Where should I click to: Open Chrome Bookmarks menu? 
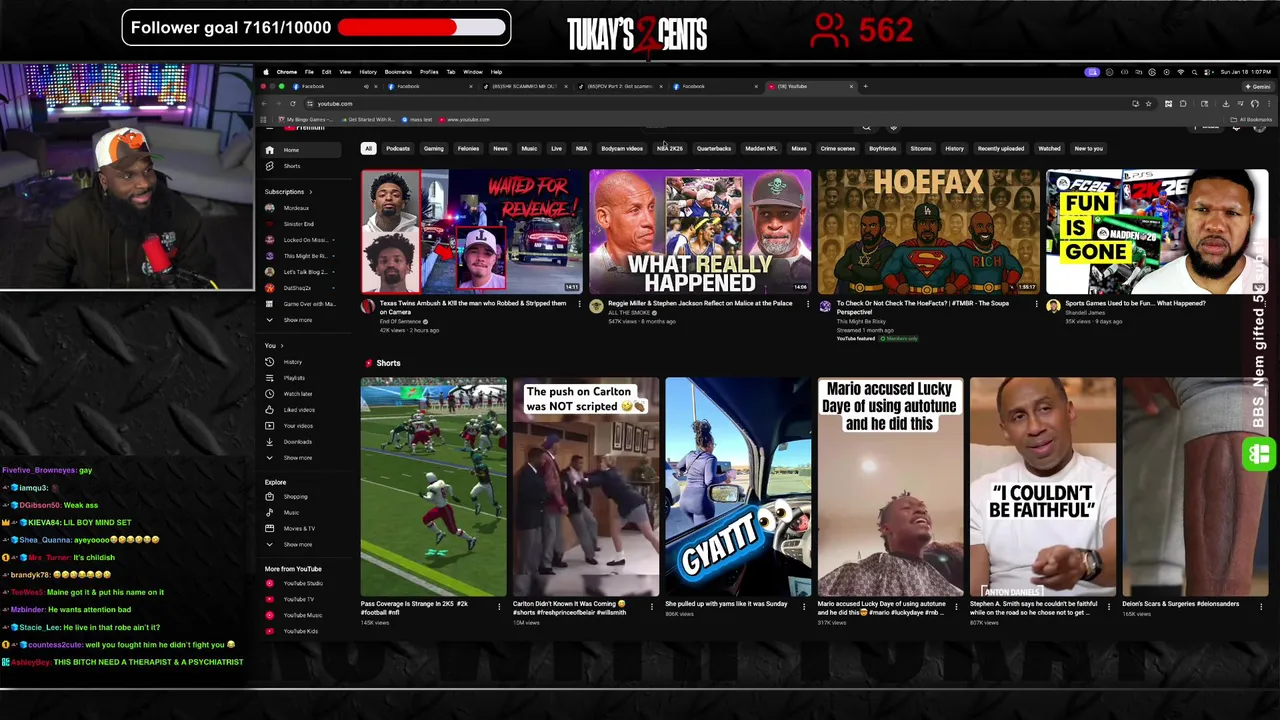pos(398,72)
